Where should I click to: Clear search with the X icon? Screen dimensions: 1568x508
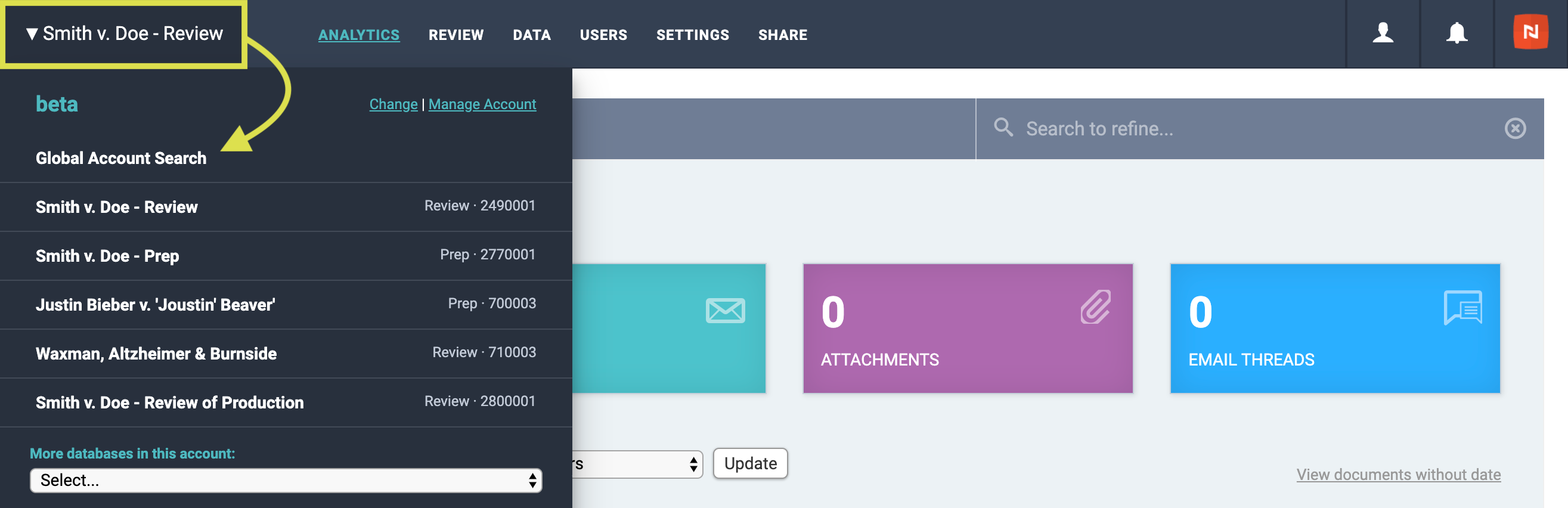pyautogui.click(x=1514, y=128)
